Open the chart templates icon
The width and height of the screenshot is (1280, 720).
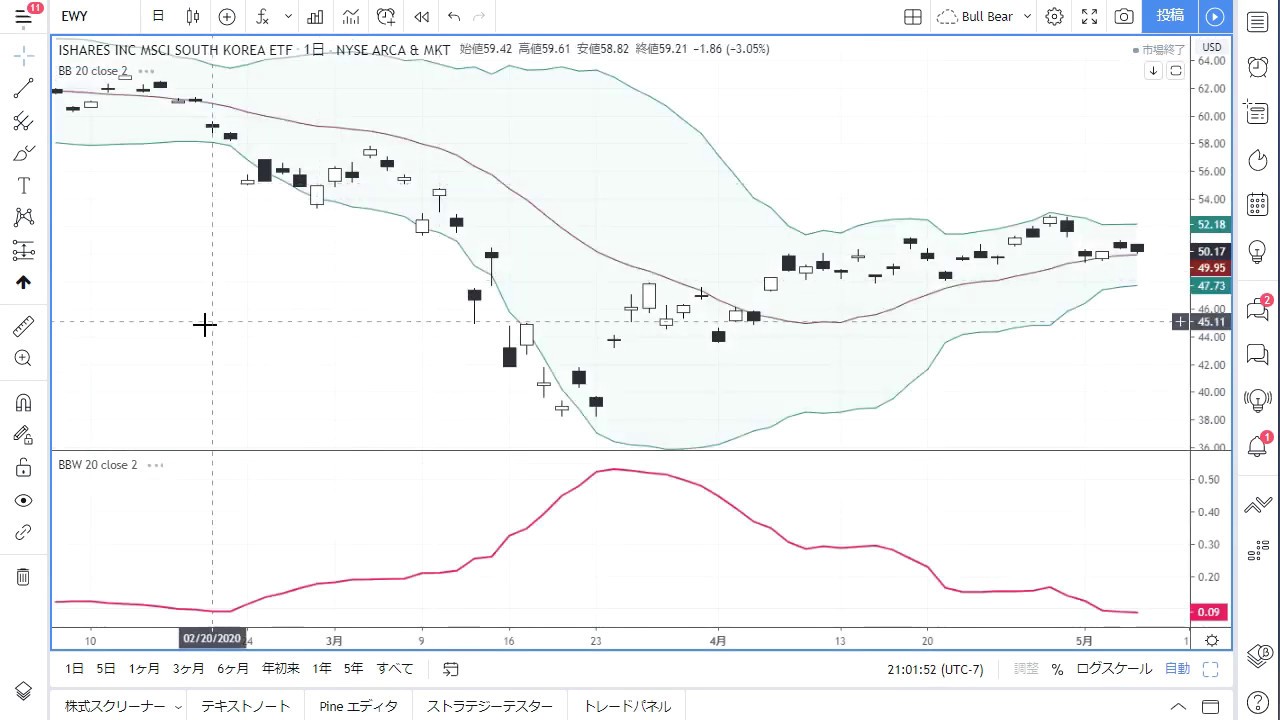(x=351, y=16)
